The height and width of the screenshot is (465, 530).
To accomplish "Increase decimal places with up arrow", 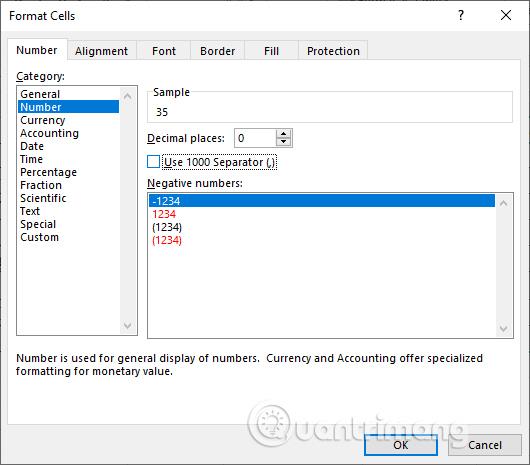I will pos(284,133).
